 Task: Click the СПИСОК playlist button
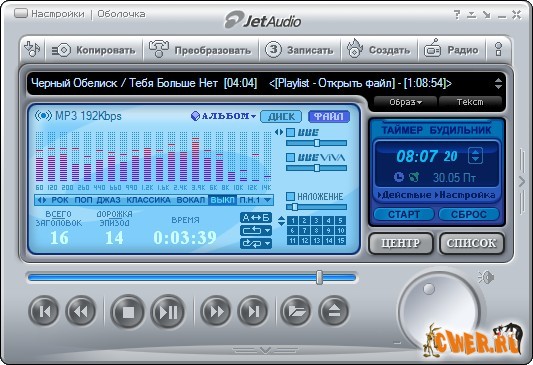[471, 243]
